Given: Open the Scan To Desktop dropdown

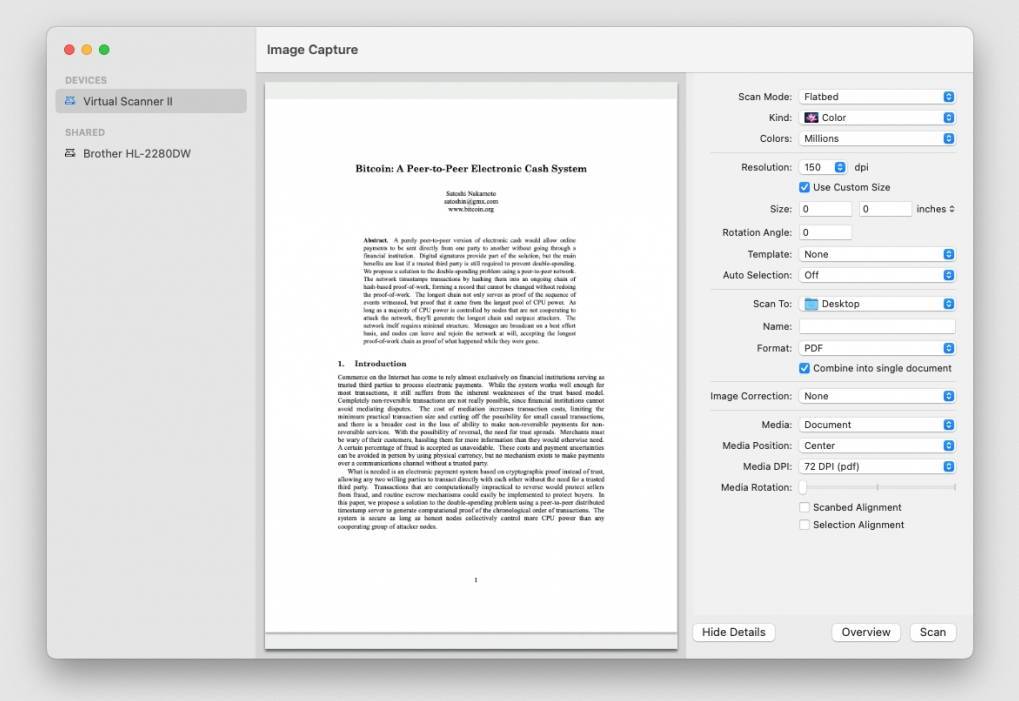Looking at the screenshot, I should click(x=877, y=303).
